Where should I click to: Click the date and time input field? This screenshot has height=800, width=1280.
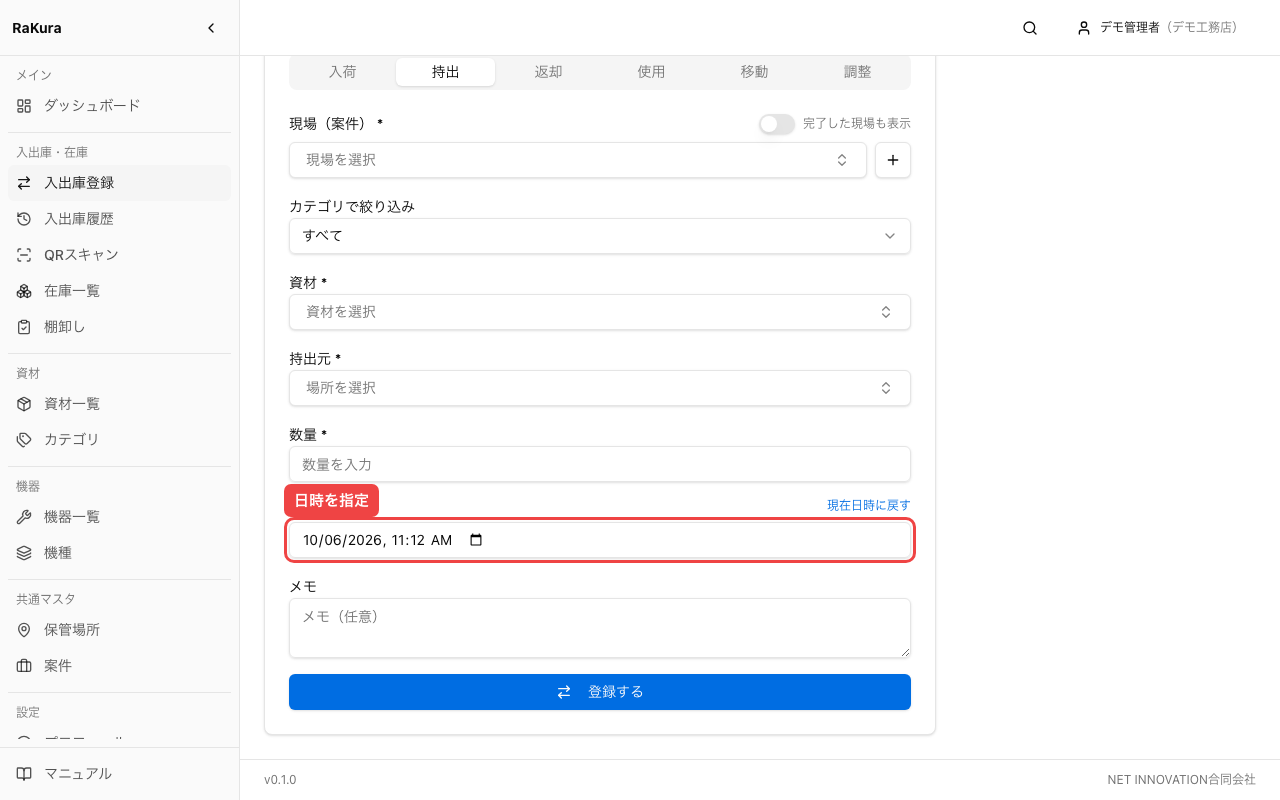(x=600, y=540)
